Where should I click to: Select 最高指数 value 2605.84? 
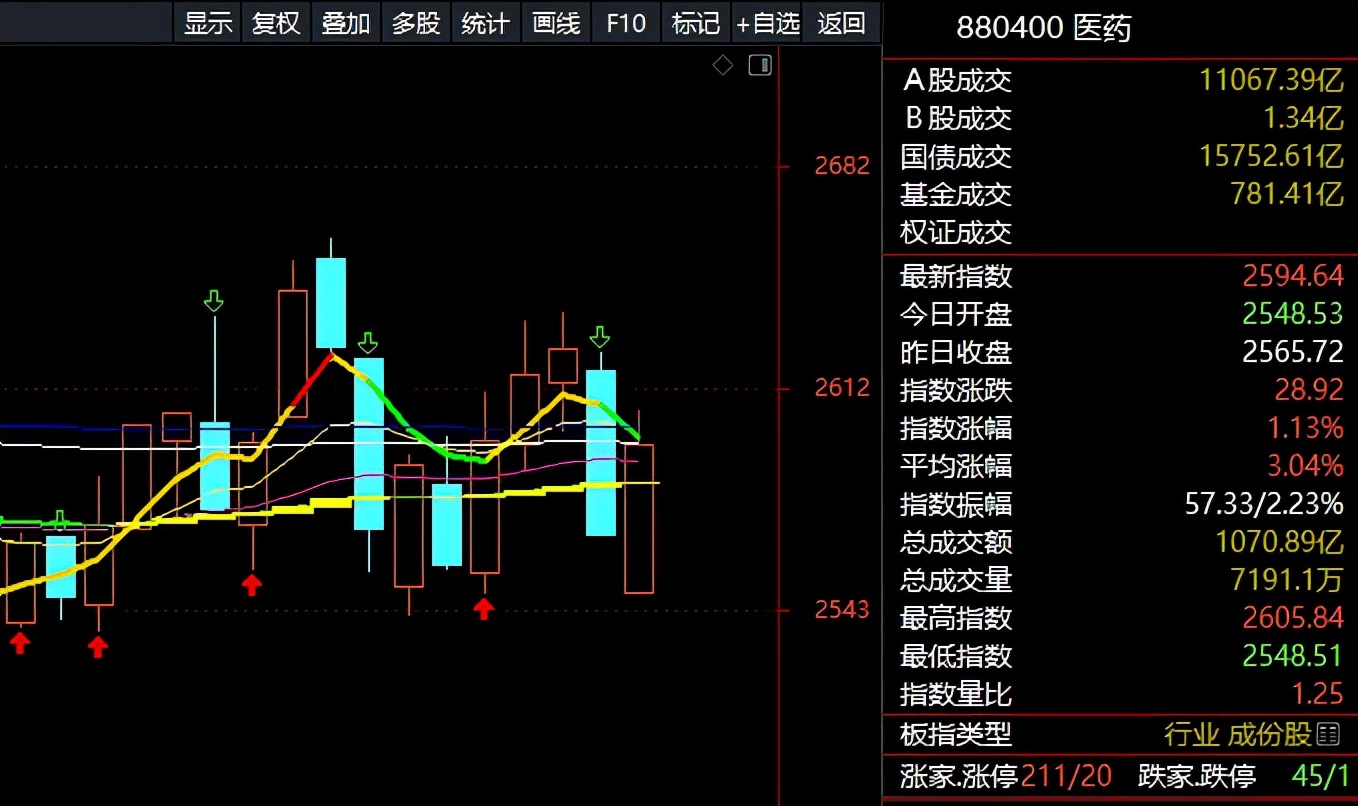point(1293,618)
